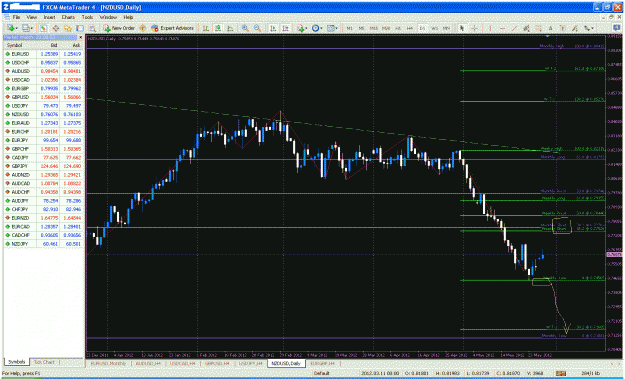Expand the Indicators dropdown arrow
The height and width of the screenshot is (379, 625).
click(x=307, y=28)
